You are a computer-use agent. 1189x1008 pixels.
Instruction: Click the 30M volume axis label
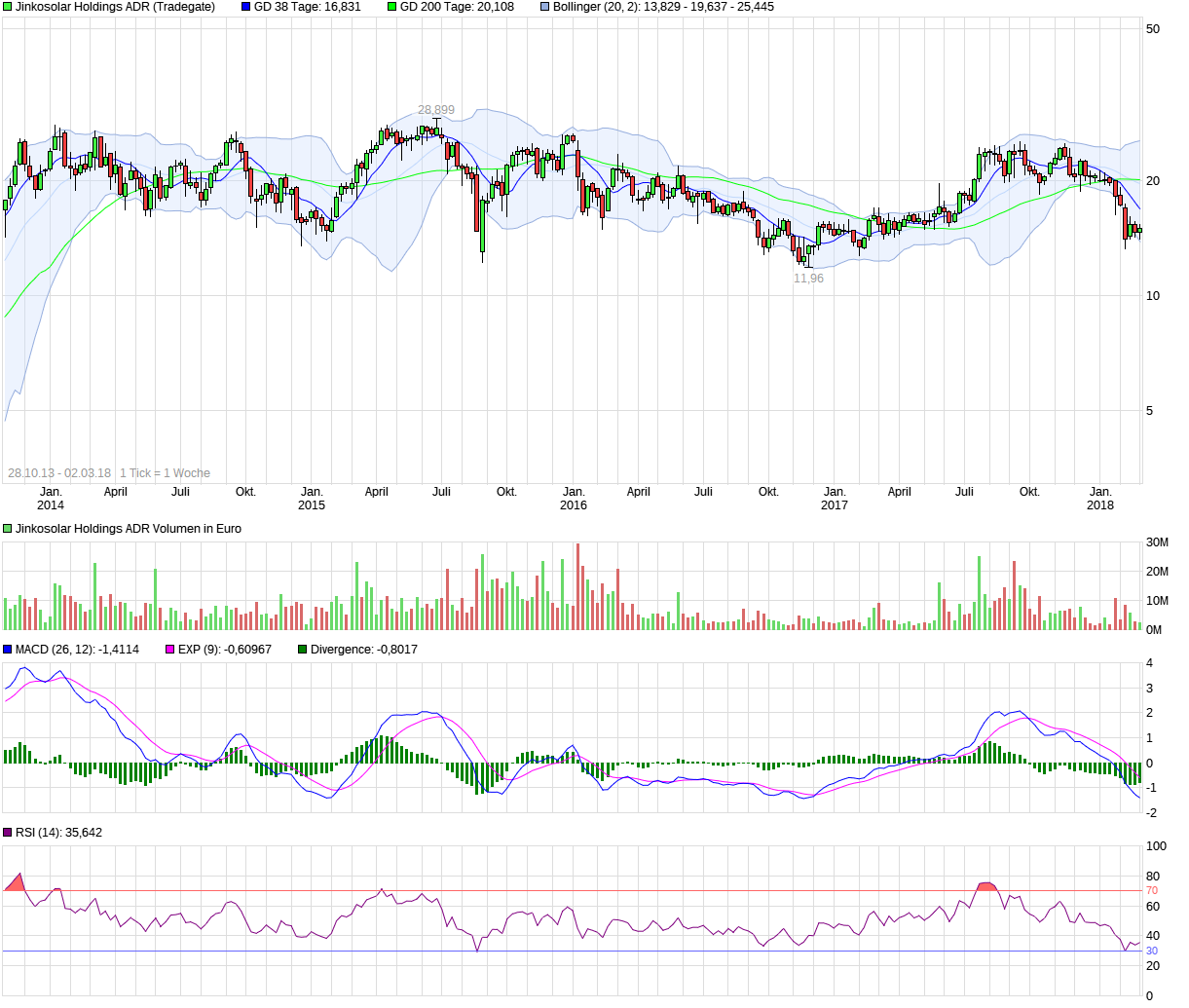coord(1157,542)
